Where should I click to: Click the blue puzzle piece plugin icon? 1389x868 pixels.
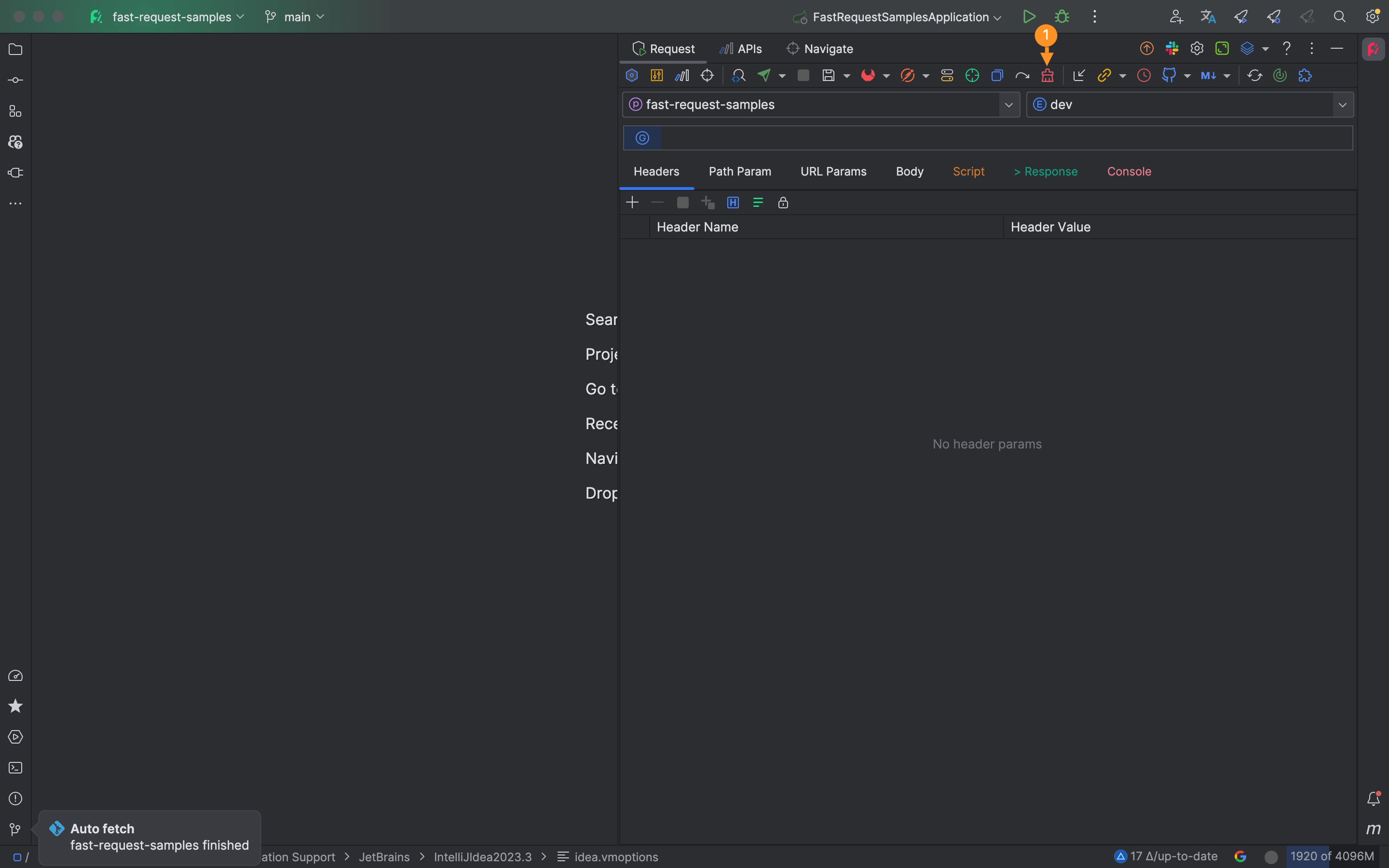[x=1305, y=76]
